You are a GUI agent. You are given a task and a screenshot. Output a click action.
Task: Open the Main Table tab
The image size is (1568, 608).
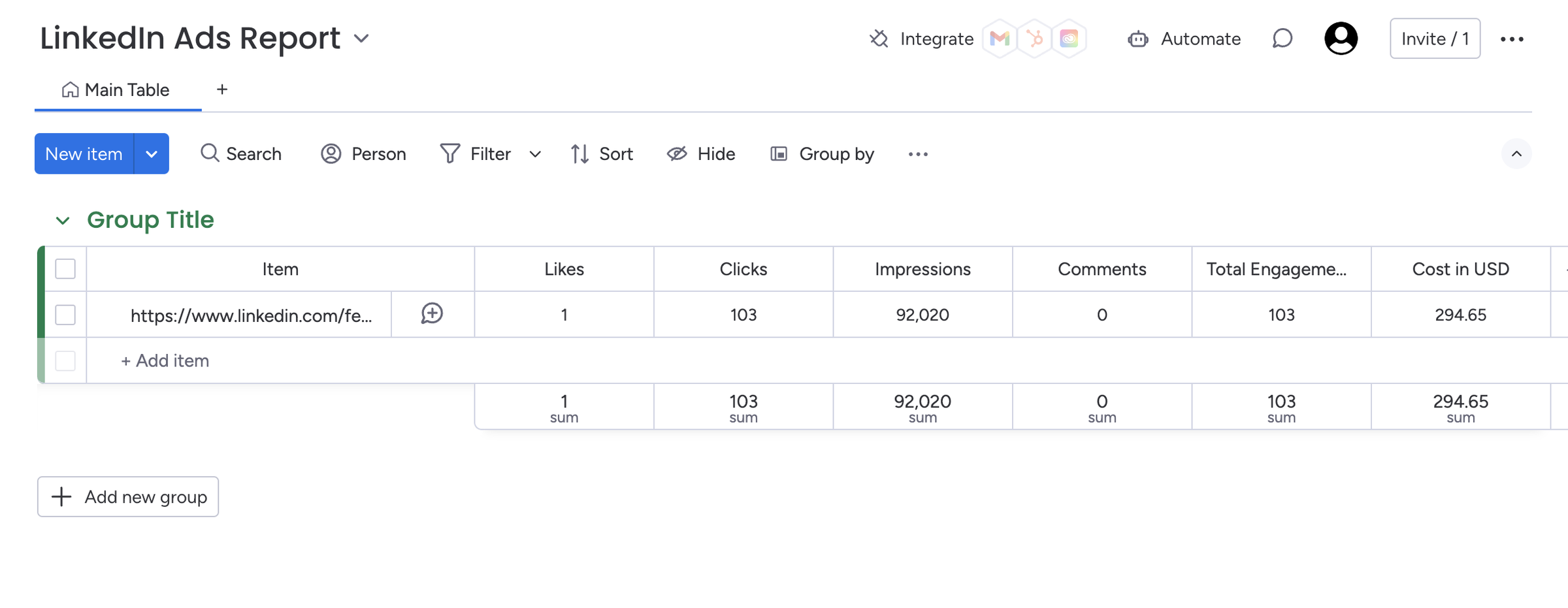click(x=118, y=90)
